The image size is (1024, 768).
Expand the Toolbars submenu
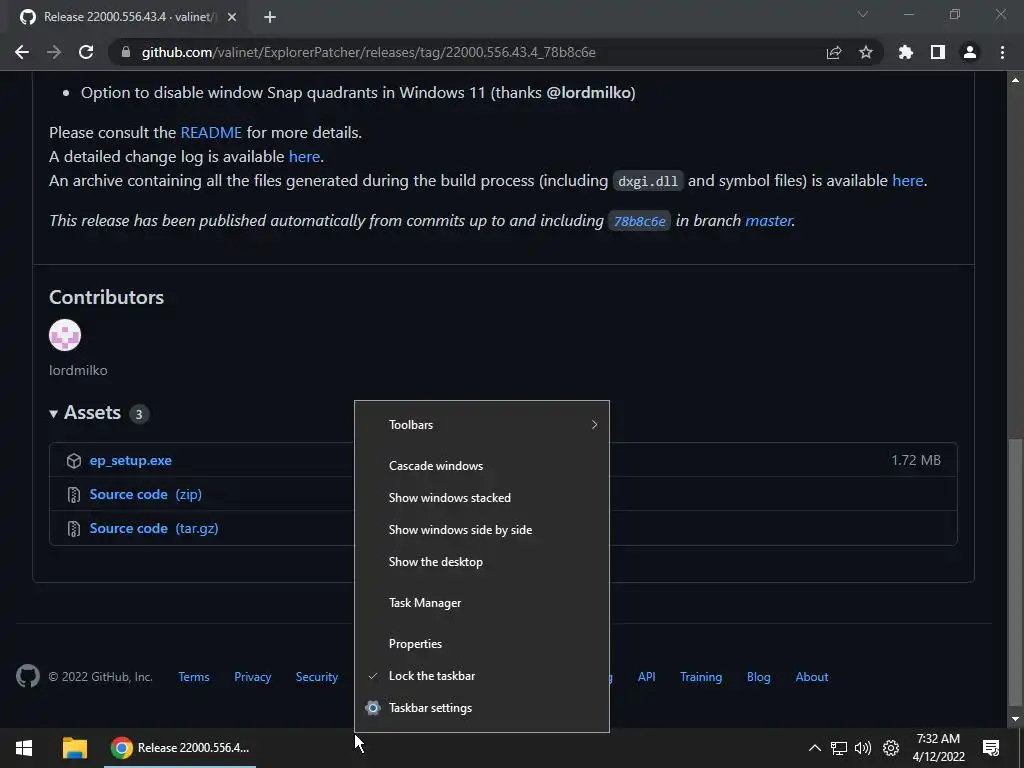pyautogui.click(x=482, y=424)
